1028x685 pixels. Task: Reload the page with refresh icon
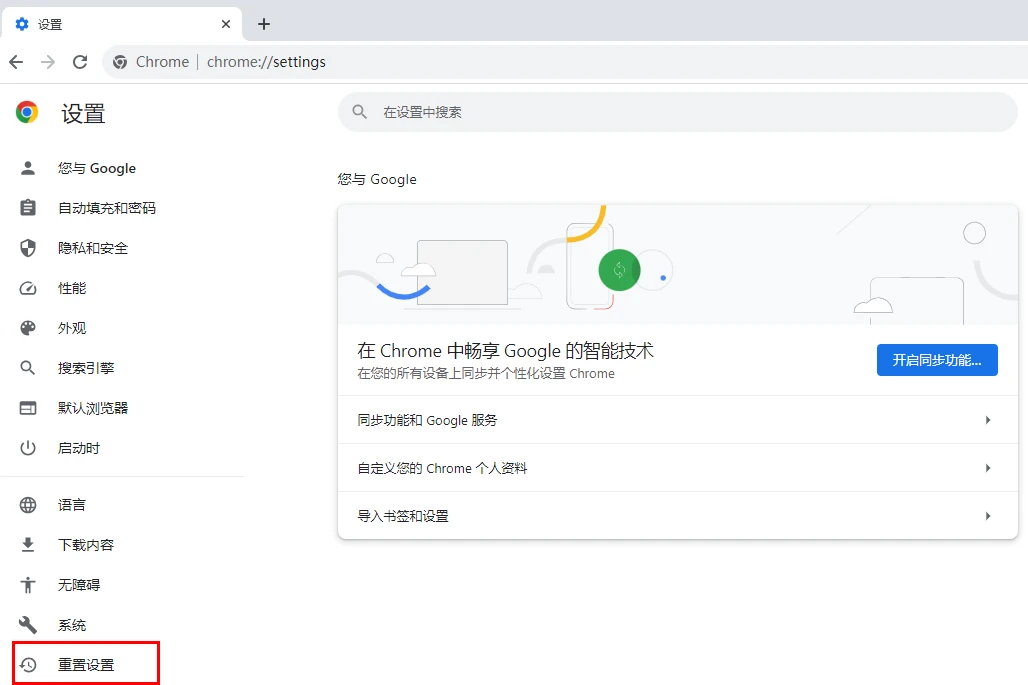pyautogui.click(x=80, y=62)
